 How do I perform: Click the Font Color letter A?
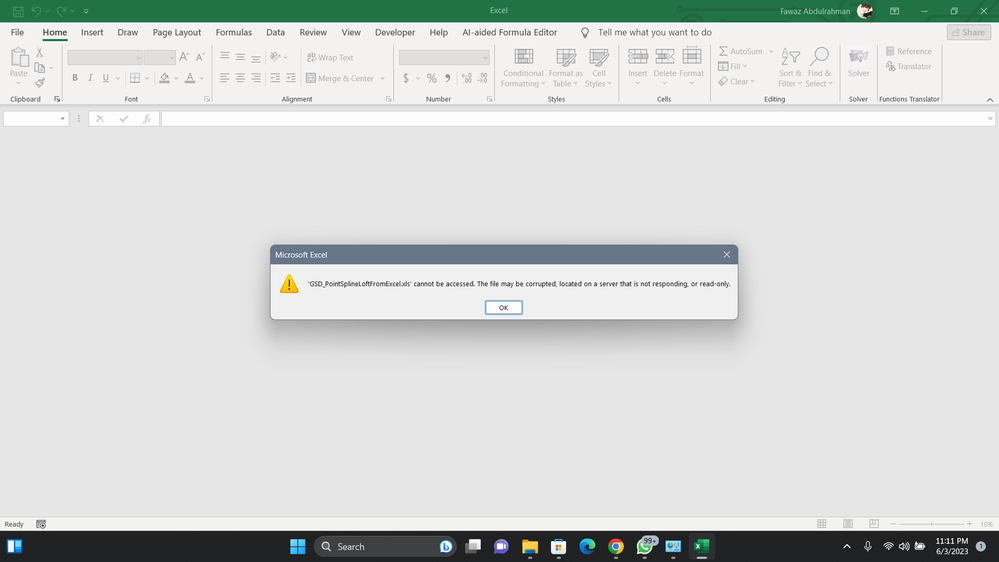click(x=189, y=78)
